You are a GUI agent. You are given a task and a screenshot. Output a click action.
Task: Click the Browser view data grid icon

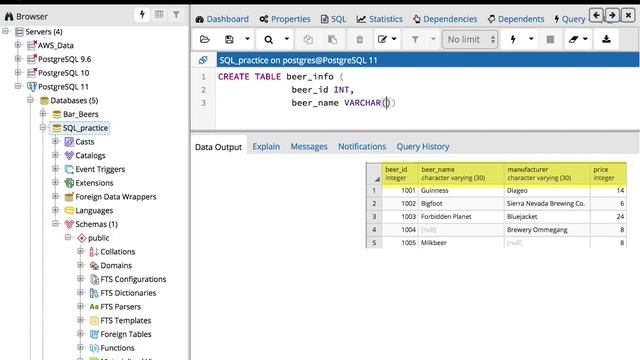159,15
